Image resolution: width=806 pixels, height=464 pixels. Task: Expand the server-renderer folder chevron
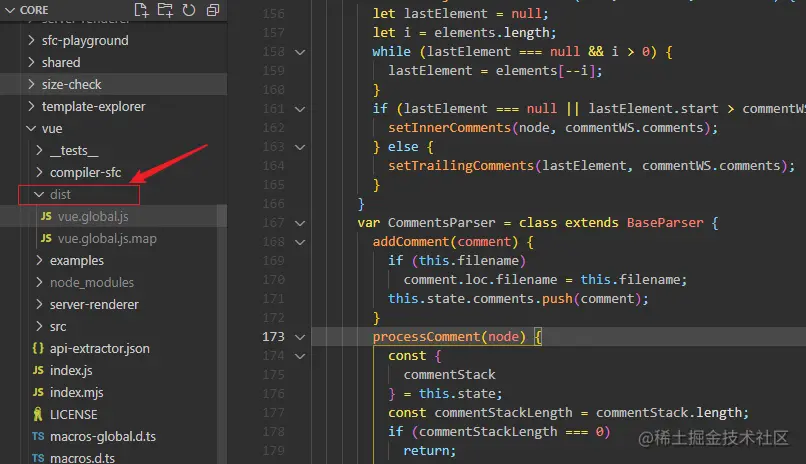coord(40,305)
